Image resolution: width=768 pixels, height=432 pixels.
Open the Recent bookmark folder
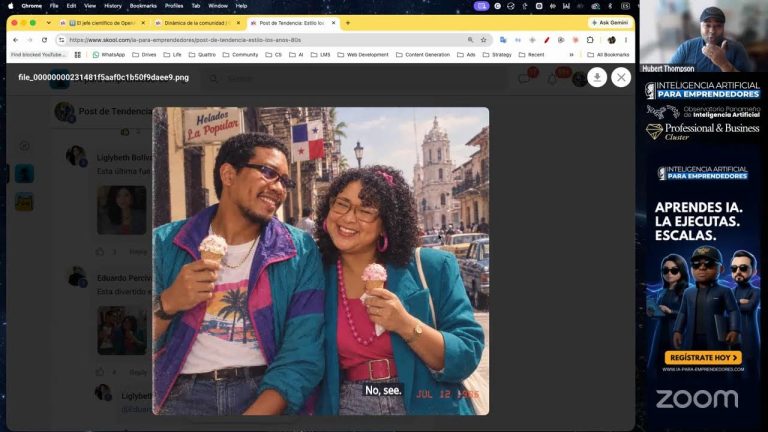[531, 55]
